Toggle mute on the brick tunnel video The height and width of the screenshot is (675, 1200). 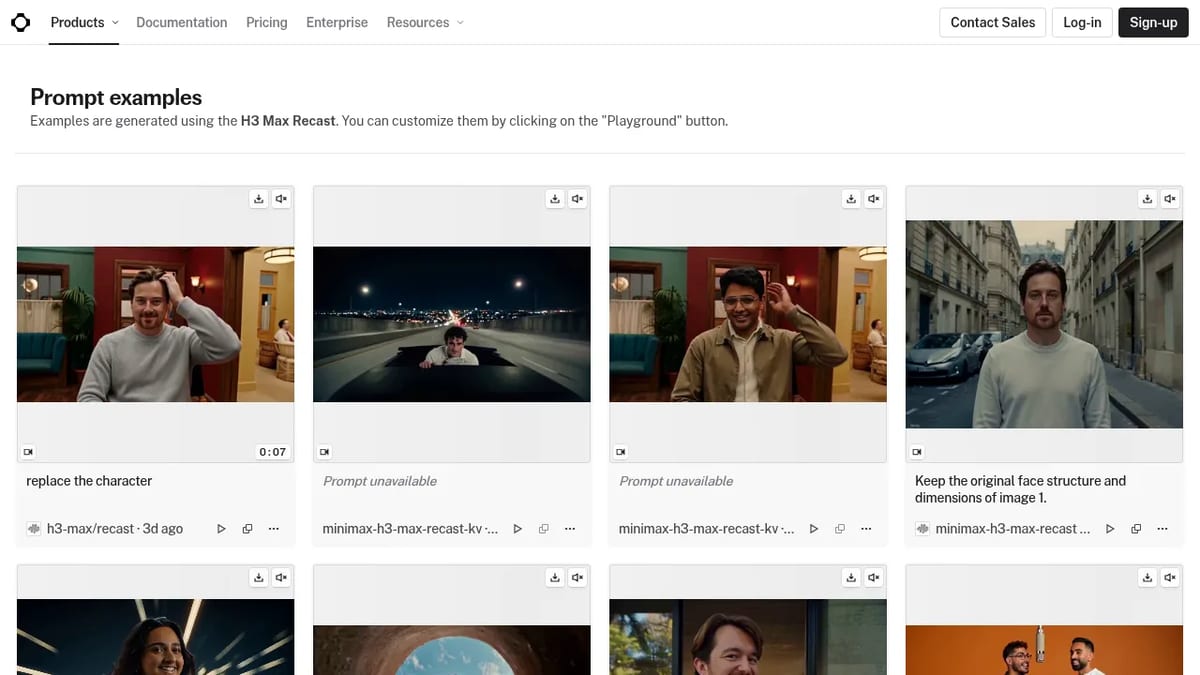pyautogui.click(x=578, y=577)
